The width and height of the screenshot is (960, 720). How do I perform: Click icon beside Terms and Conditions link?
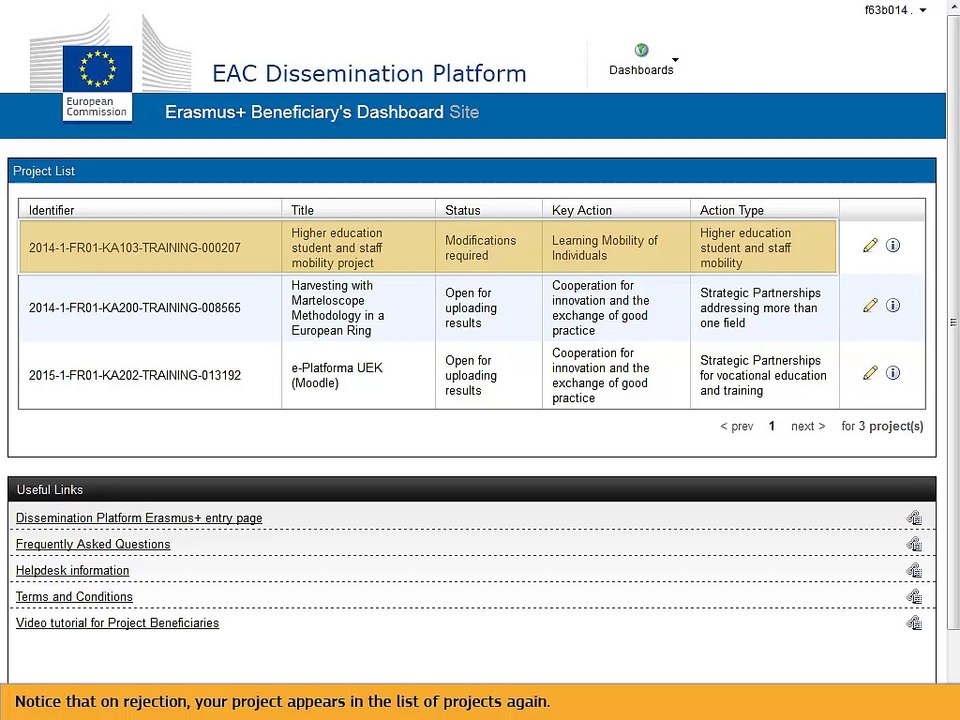(914, 597)
